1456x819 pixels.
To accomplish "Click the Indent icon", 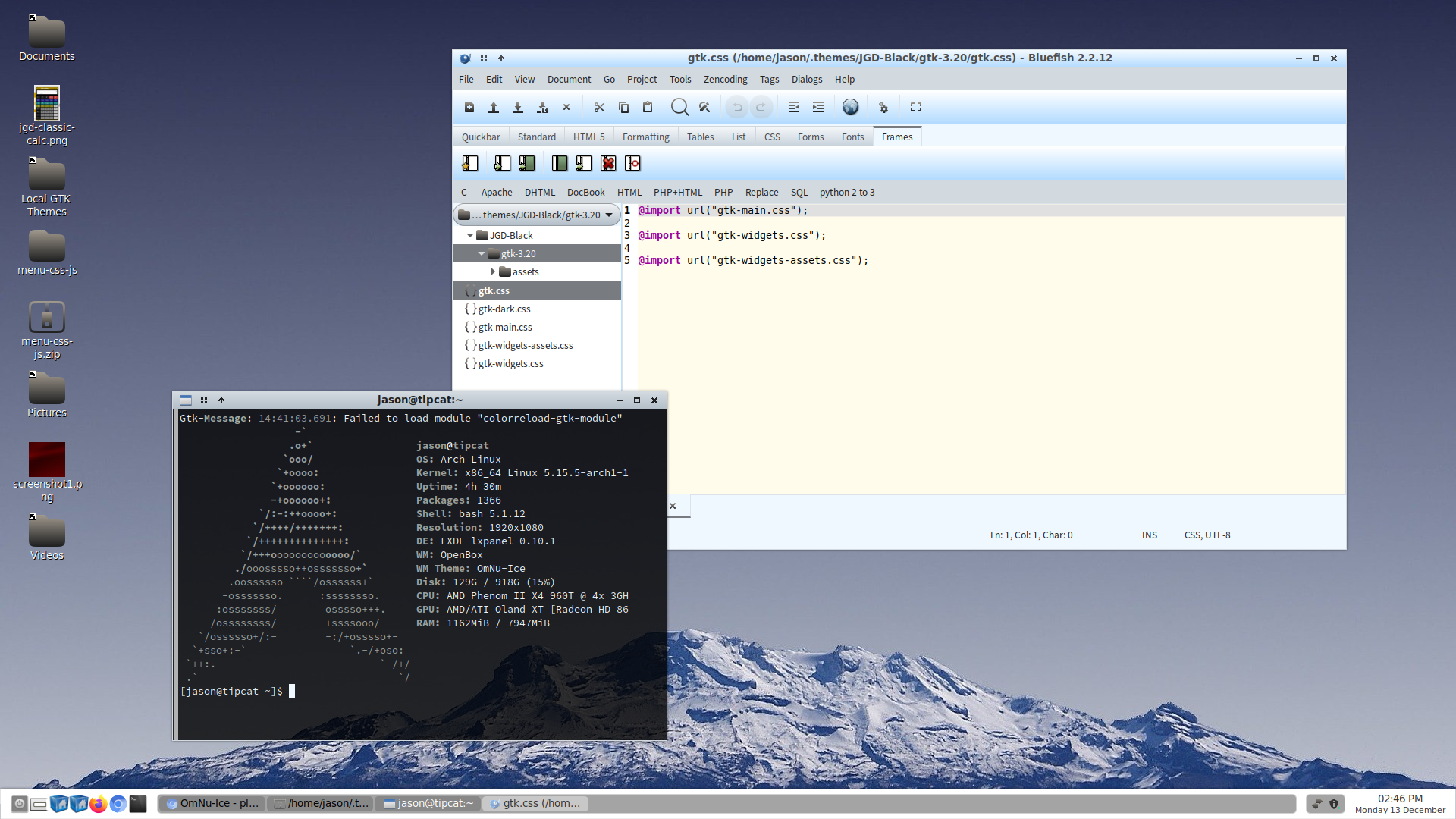I will pyautogui.click(x=818, y=108).
